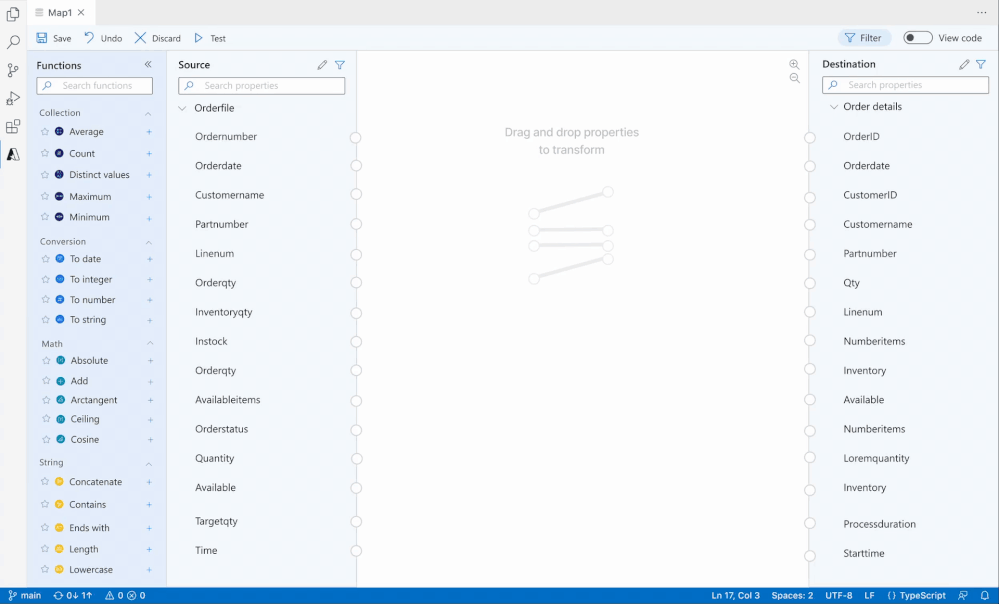
Task: Open Run and Debug icon in activity bar
Action: [13, 98]
